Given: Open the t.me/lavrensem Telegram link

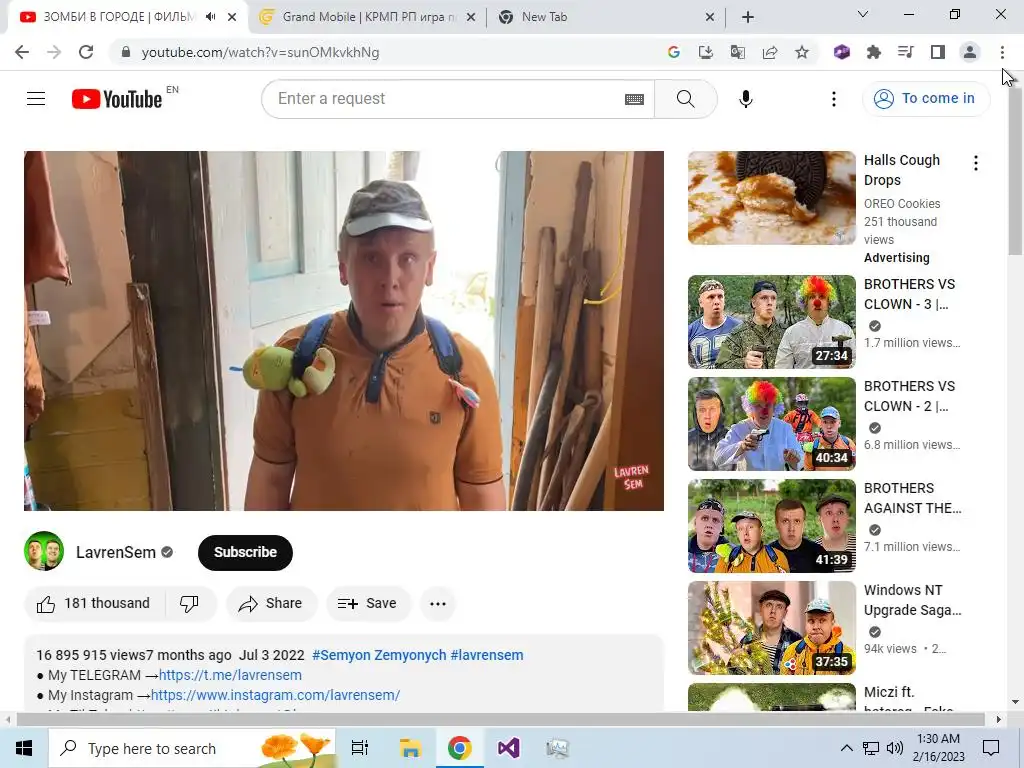Looking at the screenshot, I should 231,675.
